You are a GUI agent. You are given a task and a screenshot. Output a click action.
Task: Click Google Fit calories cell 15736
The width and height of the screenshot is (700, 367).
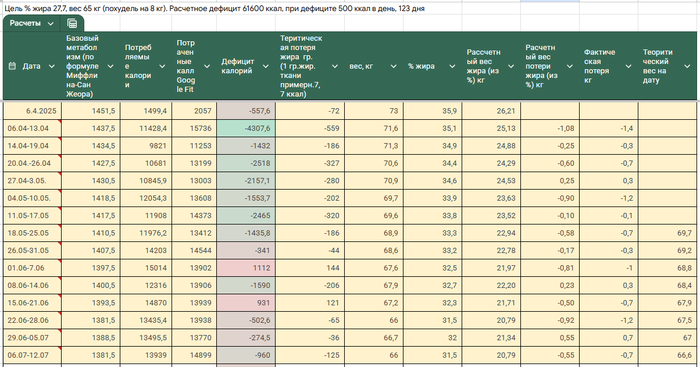(x=194, y=128)
